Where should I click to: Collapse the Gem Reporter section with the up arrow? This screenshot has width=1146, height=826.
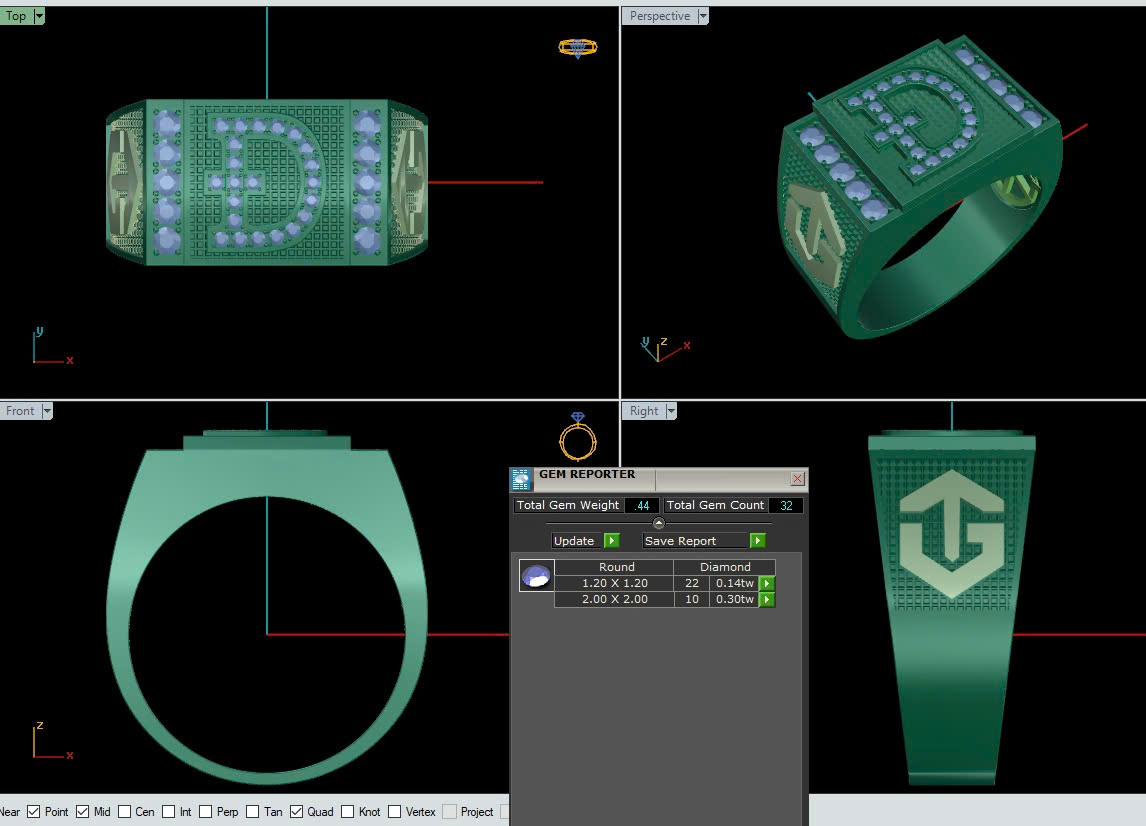[658, 523]
